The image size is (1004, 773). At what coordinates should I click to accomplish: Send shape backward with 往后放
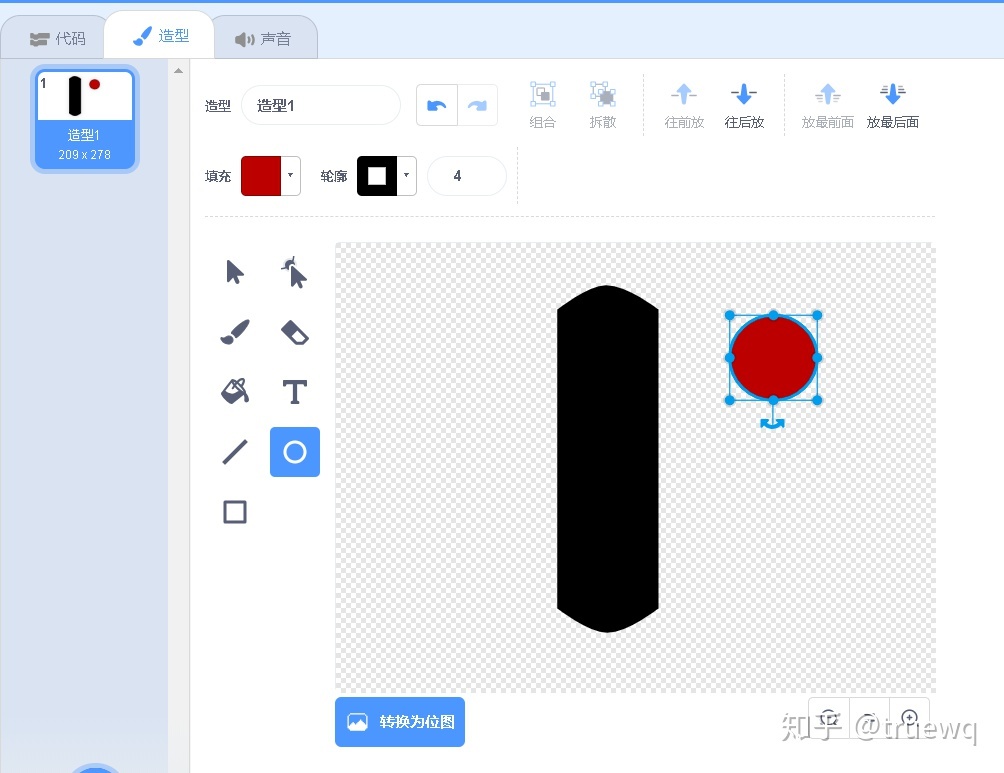click(x=744, y=105)
